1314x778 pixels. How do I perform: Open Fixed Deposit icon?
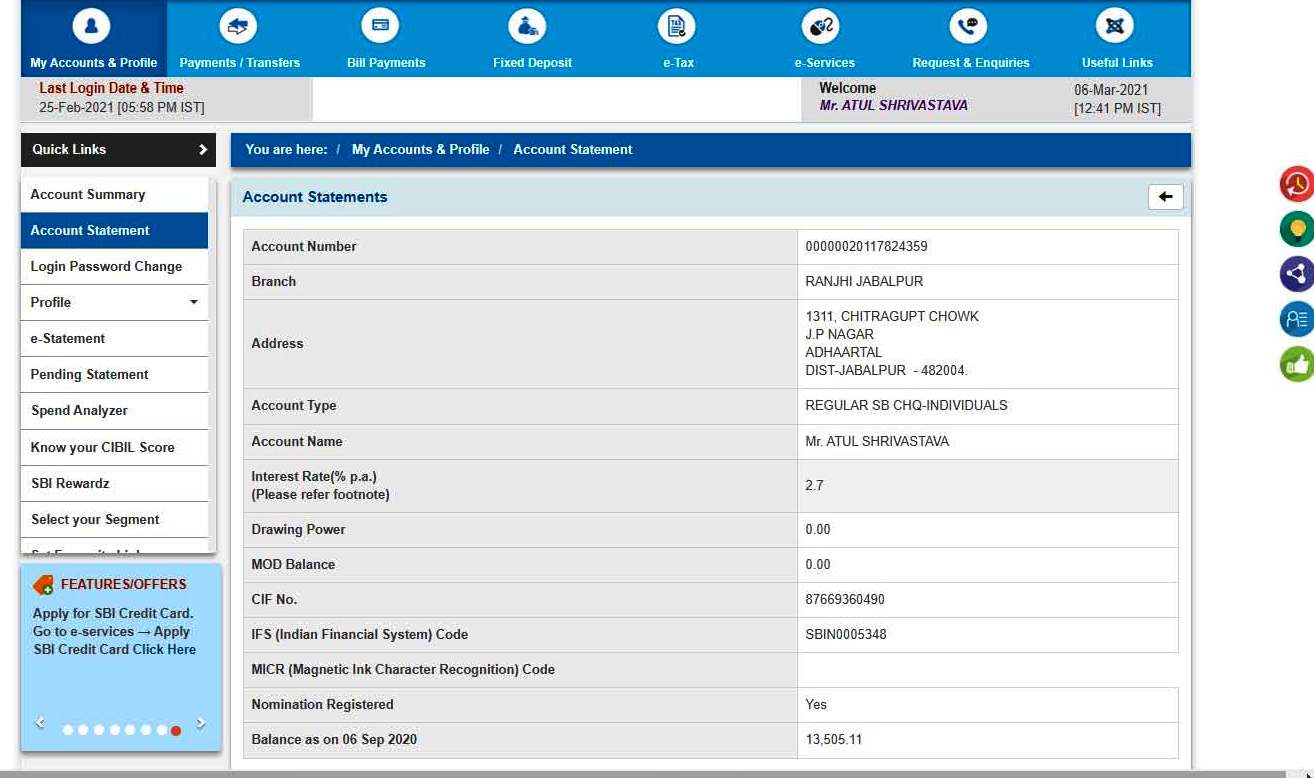(x=527, y=26)
